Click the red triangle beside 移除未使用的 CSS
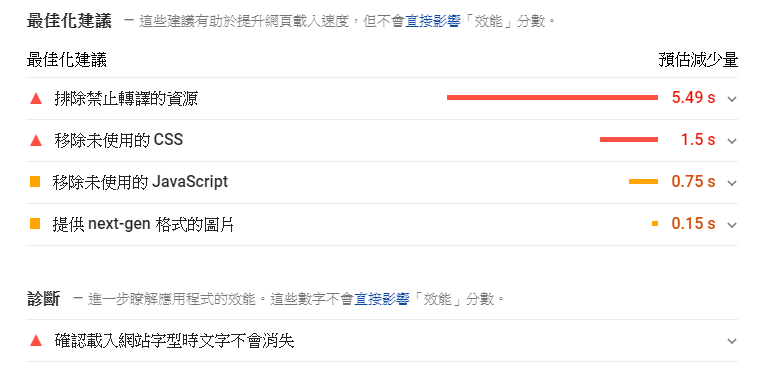The image size is (777, 367). point(36,141)
